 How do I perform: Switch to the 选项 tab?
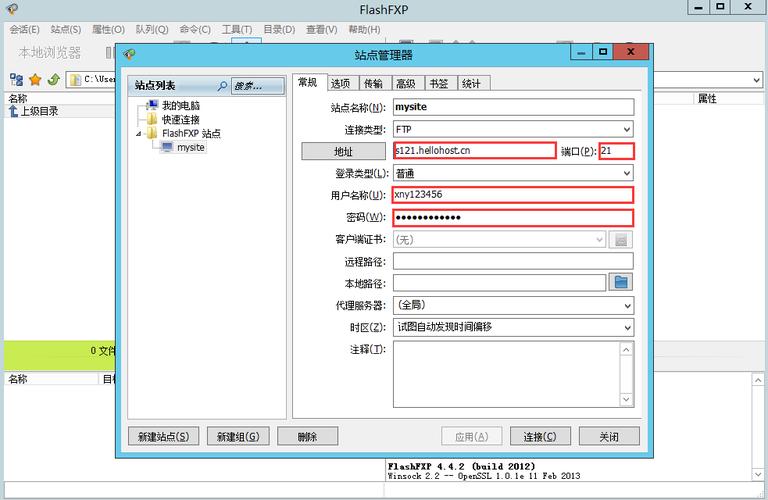pos(340,84)
